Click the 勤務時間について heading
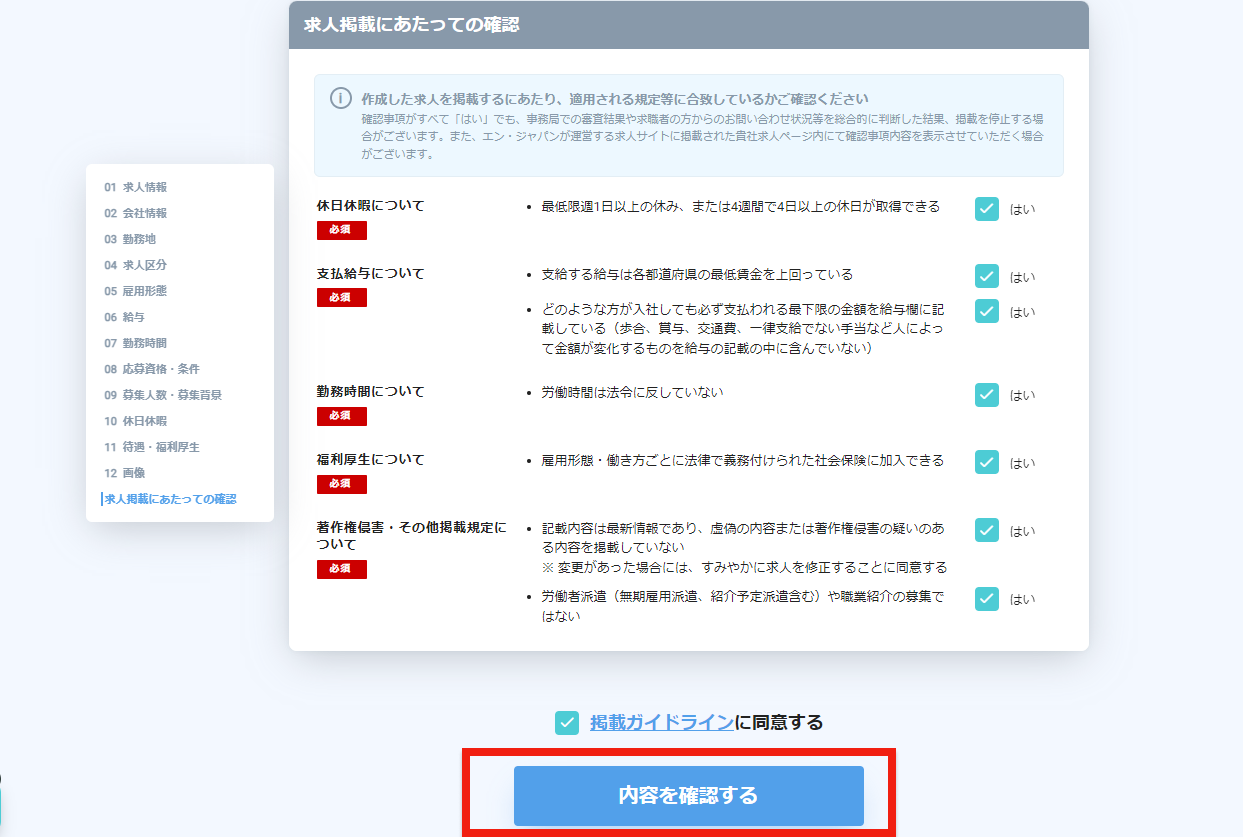The width and height of the screenshot is (1243, 837). pyautogui.click(x=371, y=391)
